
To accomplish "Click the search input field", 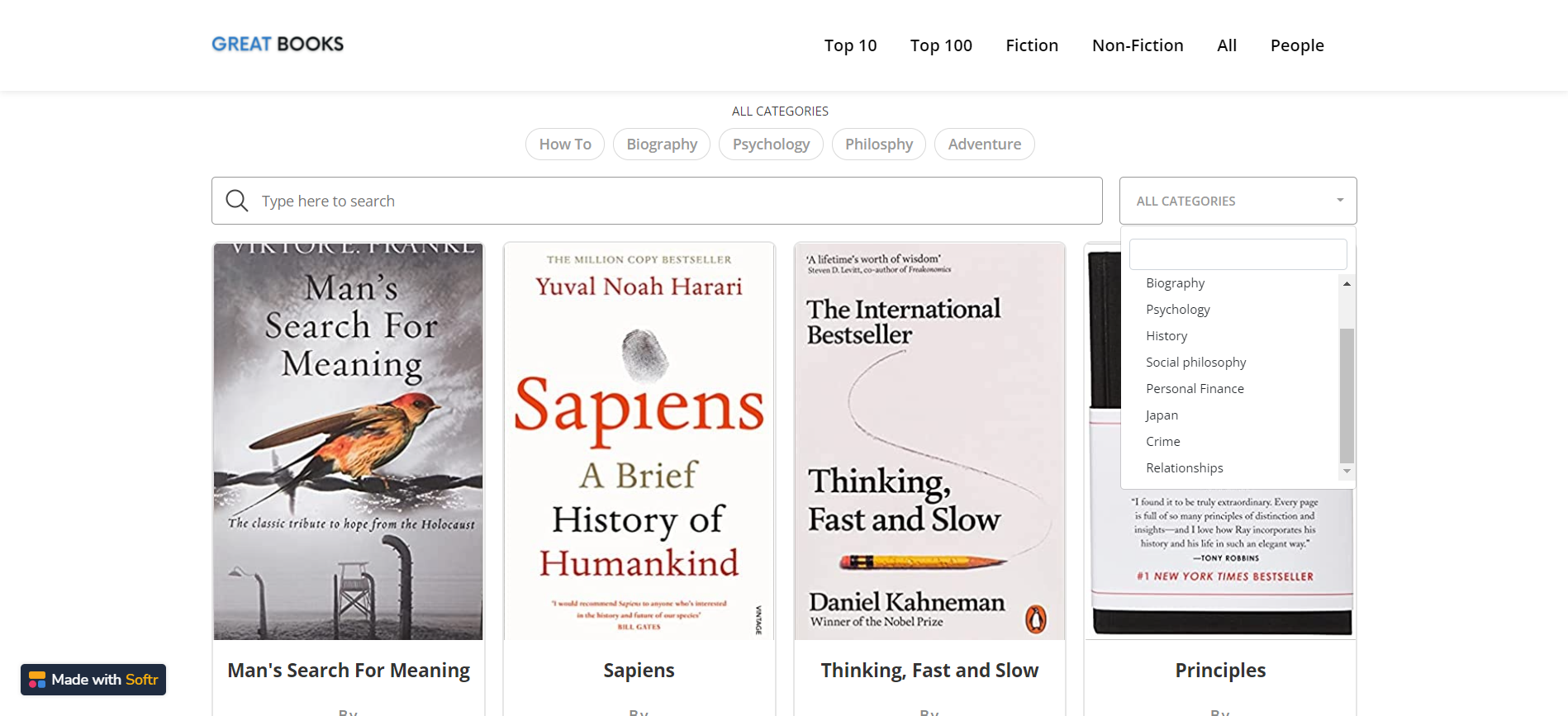I will pos(578,201).
